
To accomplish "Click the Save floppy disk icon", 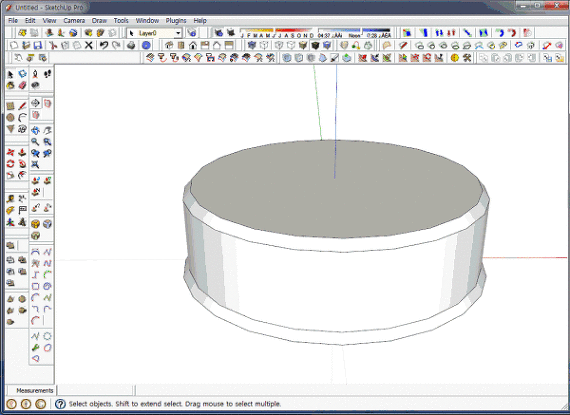I will pos(37,45).
